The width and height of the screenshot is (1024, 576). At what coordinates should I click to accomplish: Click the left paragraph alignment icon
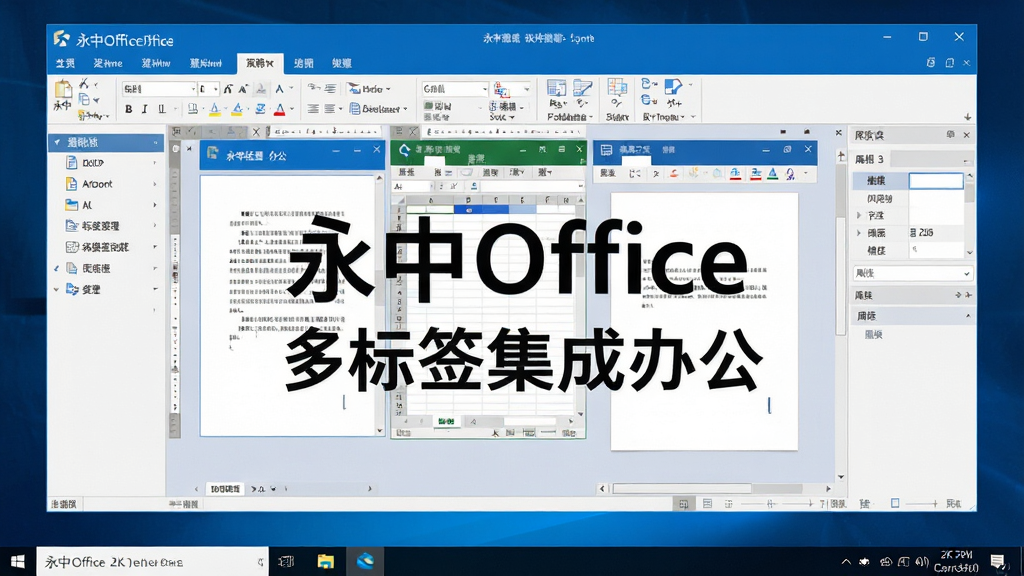click(x=313, y=109)
